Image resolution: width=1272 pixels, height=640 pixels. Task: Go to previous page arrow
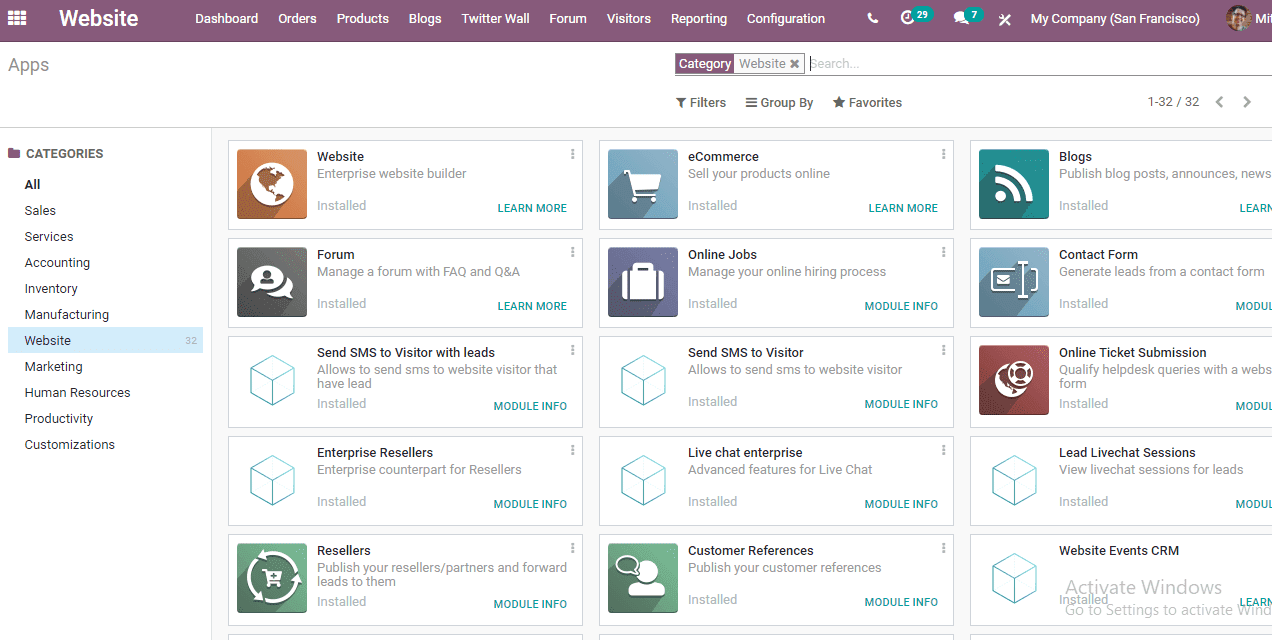(1219, 102)
